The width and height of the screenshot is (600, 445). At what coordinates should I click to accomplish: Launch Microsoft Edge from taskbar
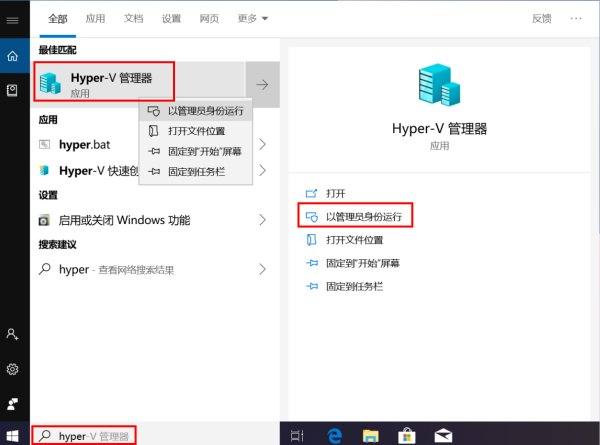coord(335,435)
